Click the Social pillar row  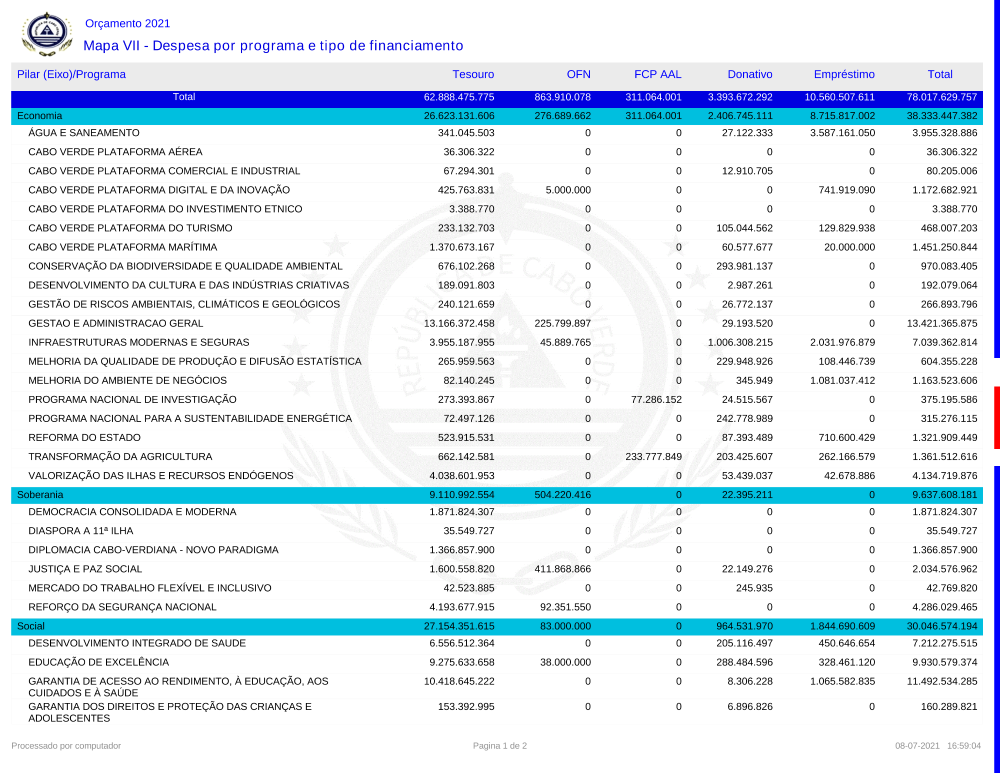click(x=31, y=625)
